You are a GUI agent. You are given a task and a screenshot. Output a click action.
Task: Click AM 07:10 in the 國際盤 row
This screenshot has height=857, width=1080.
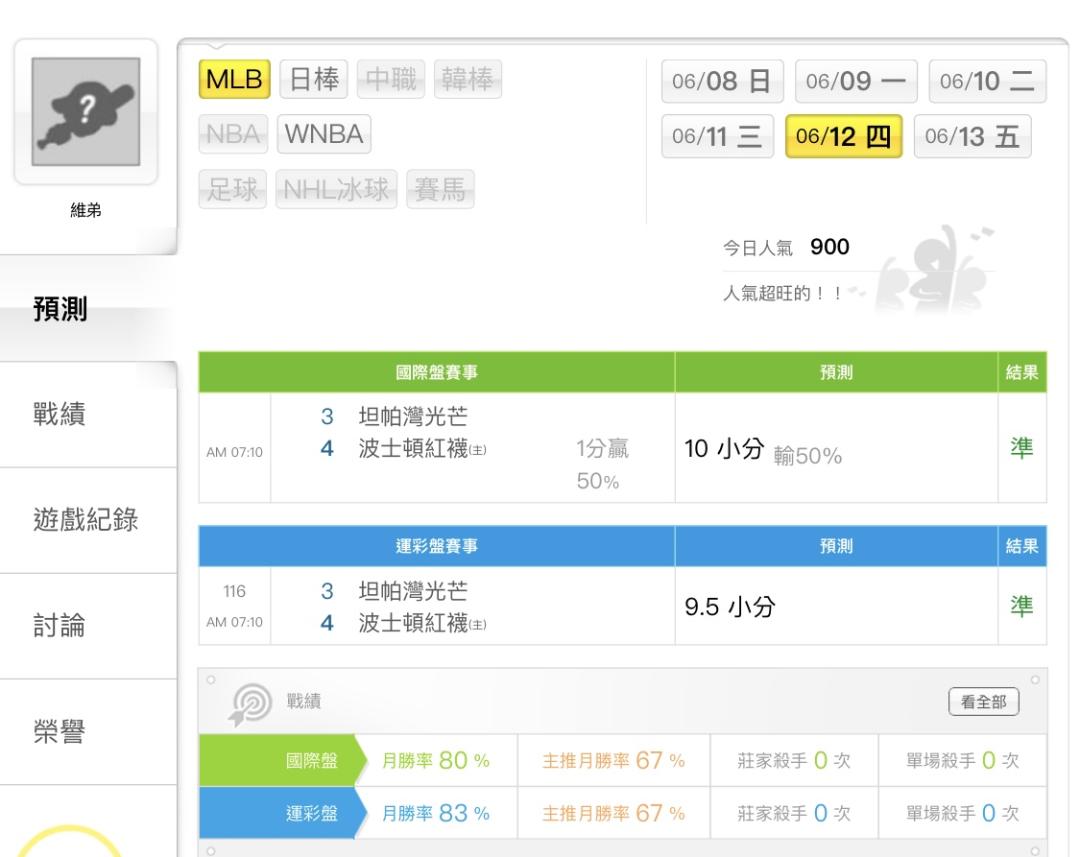click(x=234, y=452)
